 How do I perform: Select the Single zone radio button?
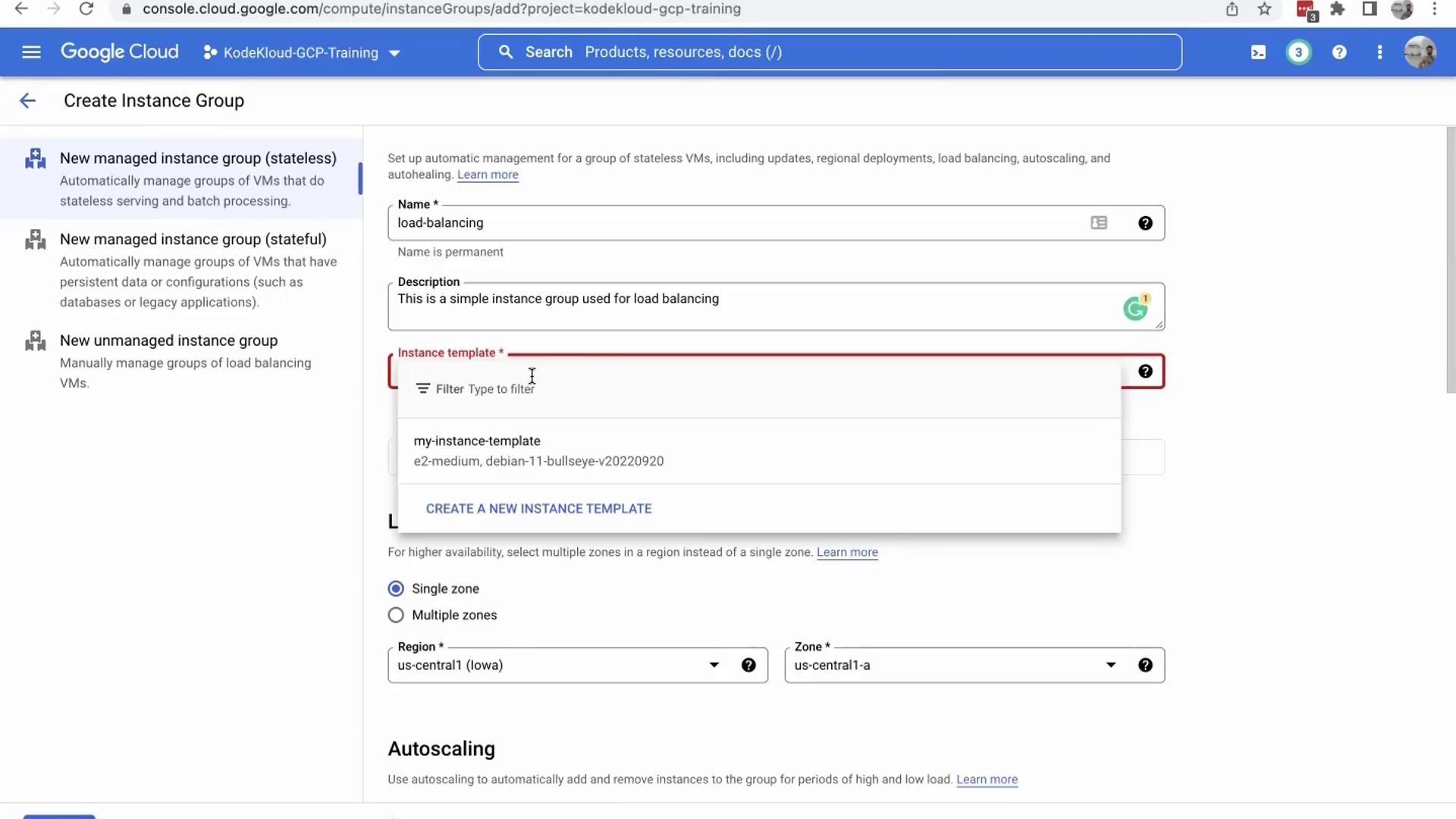(396, 588)
